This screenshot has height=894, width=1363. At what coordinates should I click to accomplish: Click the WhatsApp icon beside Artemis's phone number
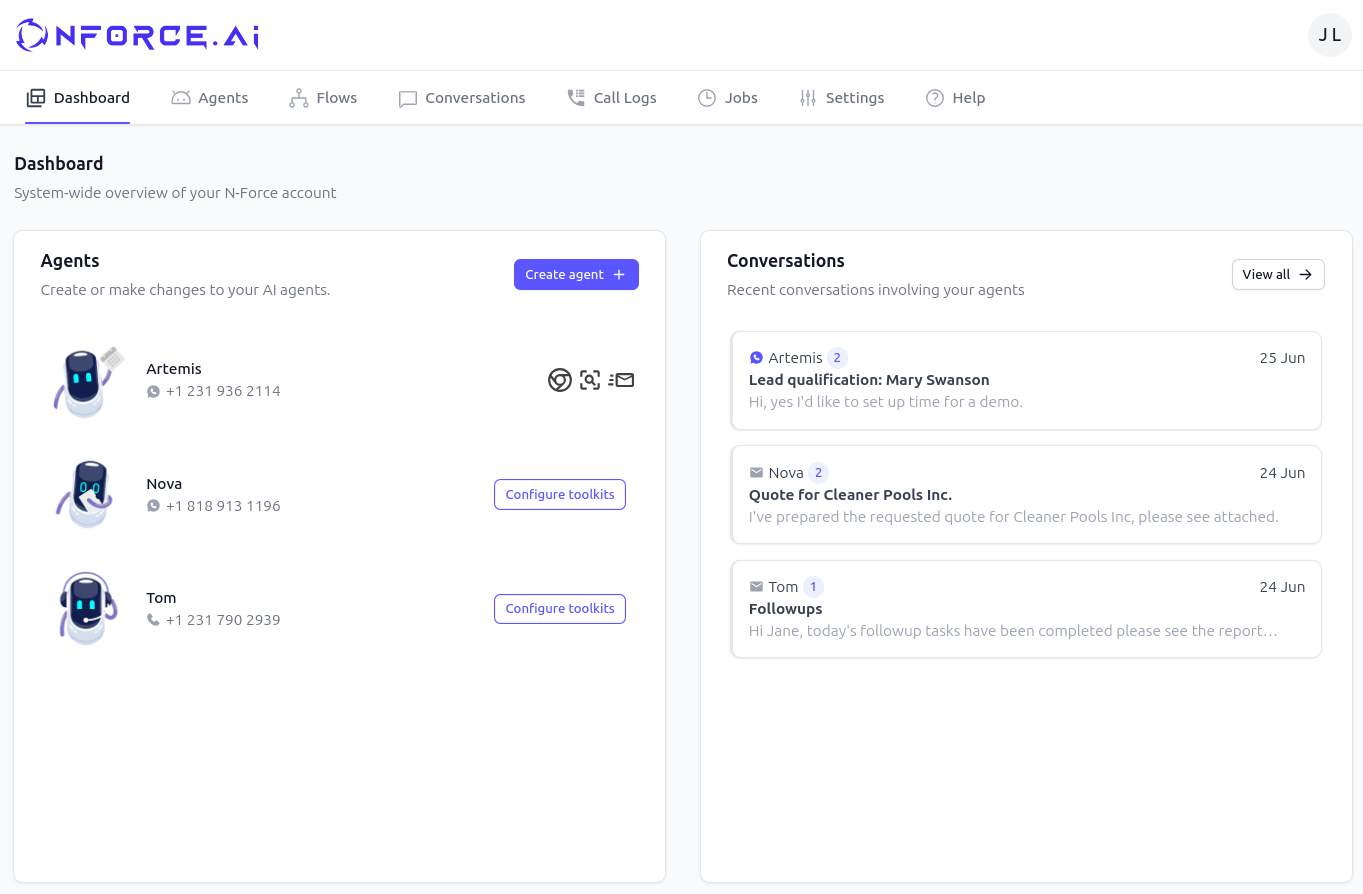[x=152, y=391]
